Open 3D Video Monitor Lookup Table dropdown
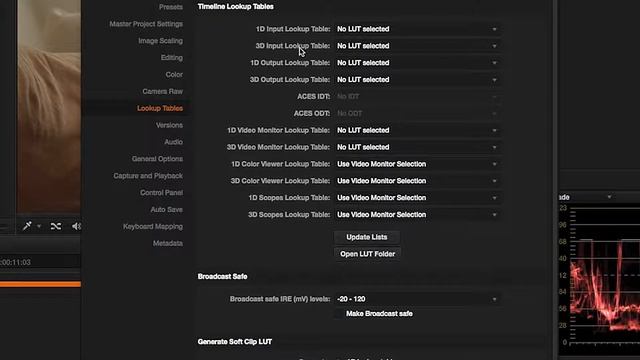Image resolution: width=640 pixels, height=360 pixels. pyautogui.click(x=418, y=147)
